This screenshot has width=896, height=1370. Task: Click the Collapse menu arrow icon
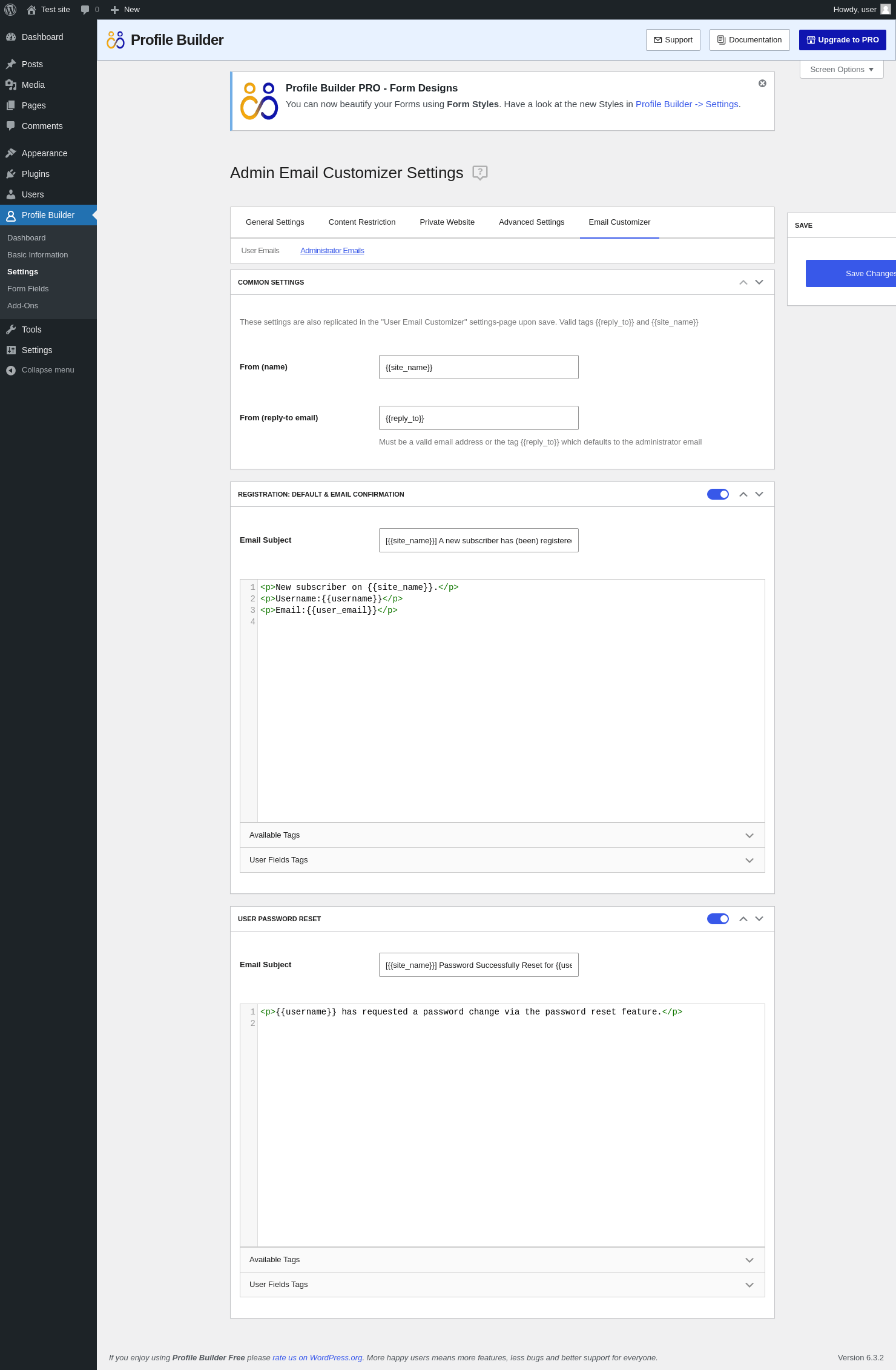point(11,370)
